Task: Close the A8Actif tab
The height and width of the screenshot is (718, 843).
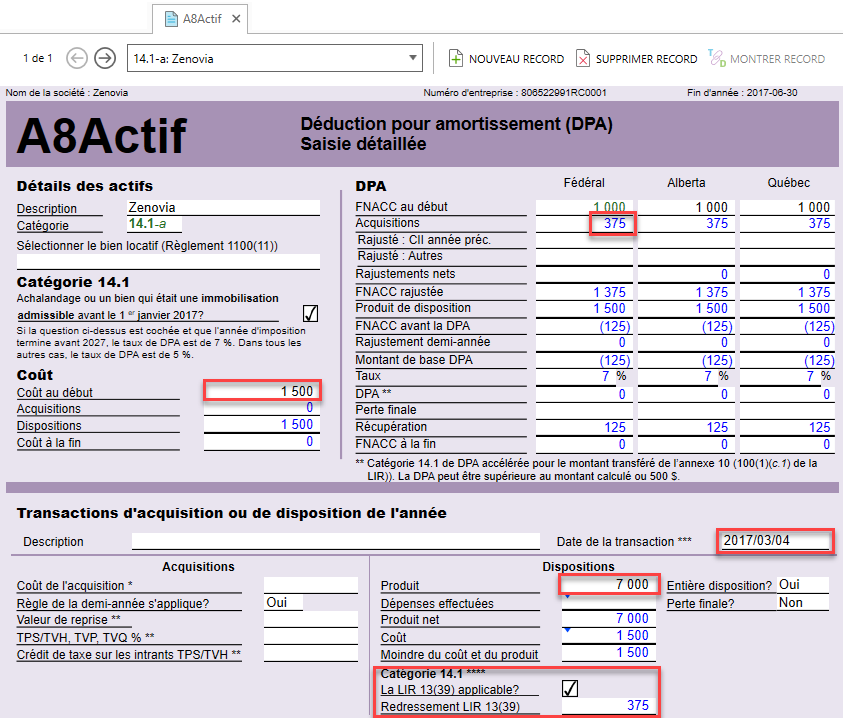Action: tap(235, 19)
